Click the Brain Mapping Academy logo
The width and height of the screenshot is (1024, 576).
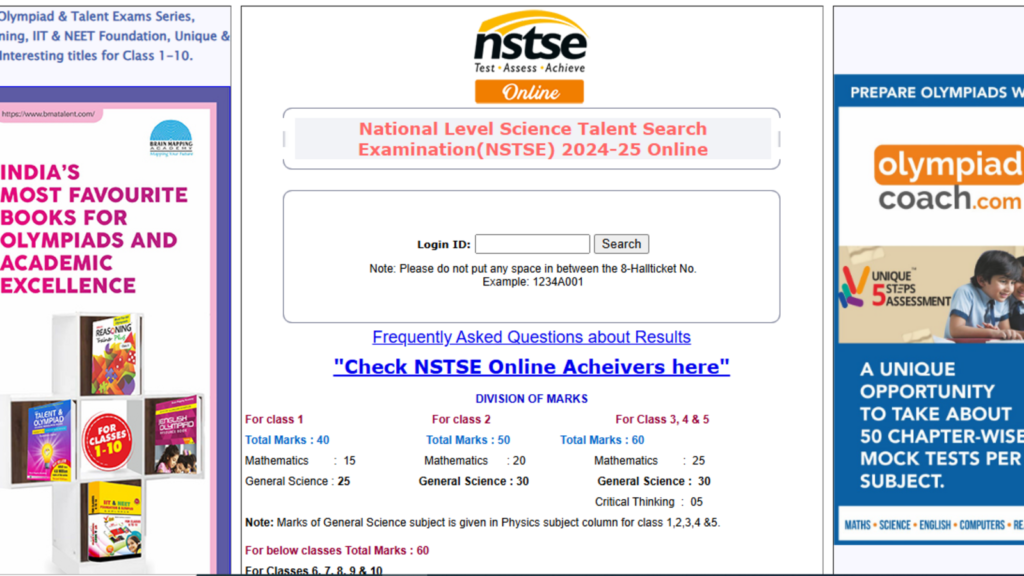tap(171, 138)
